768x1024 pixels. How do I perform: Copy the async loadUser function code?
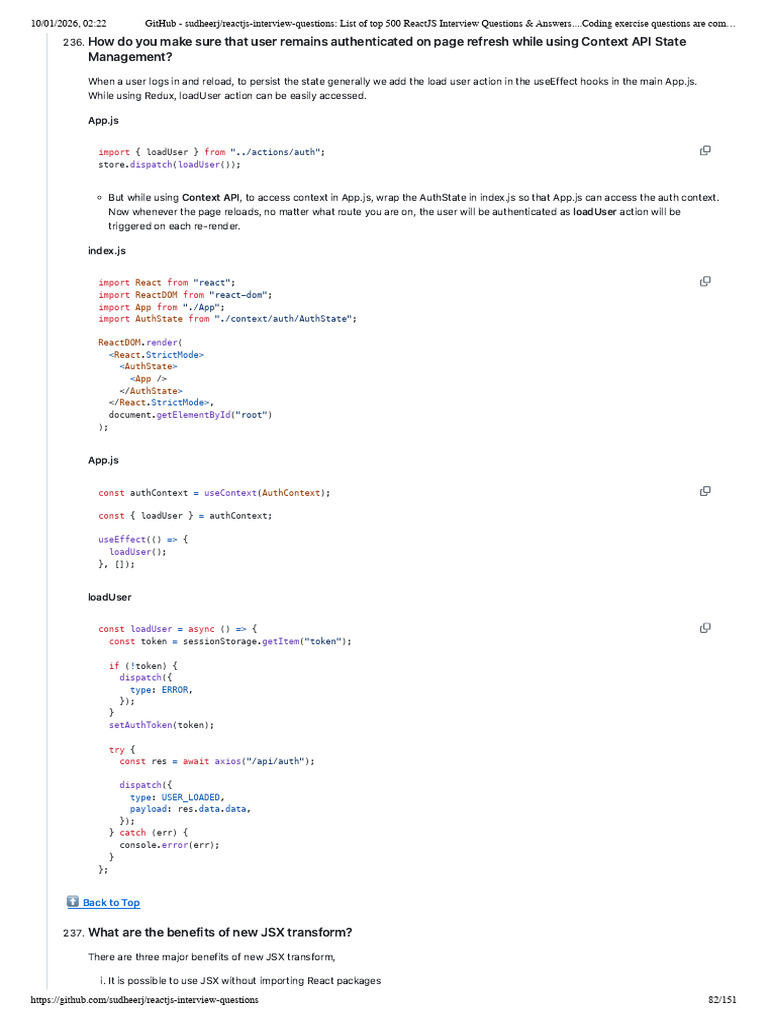(x=705, y=628)
